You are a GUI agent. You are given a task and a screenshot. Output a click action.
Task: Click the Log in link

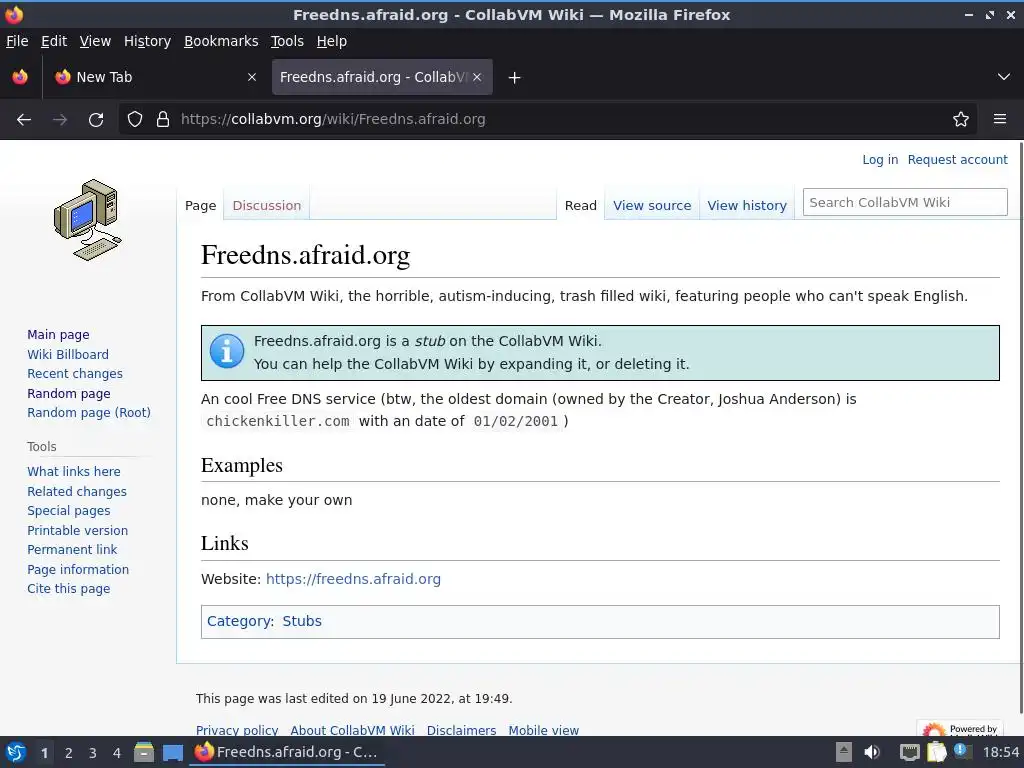[x=880, y=160]
